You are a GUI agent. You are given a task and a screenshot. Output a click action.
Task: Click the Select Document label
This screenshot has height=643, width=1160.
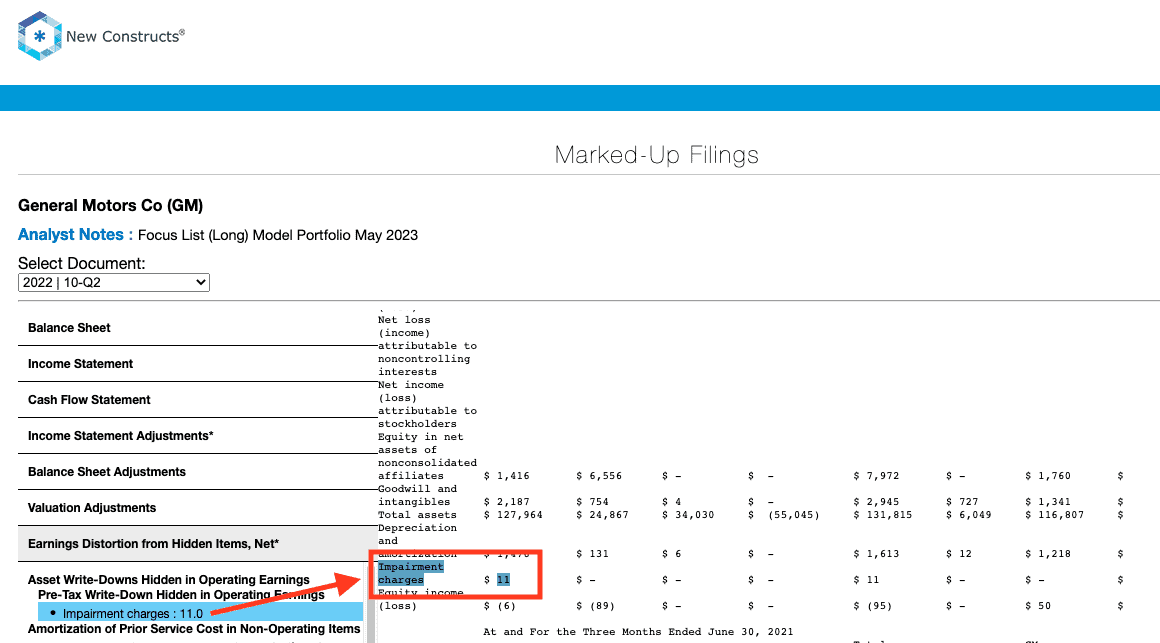(81, 263)
